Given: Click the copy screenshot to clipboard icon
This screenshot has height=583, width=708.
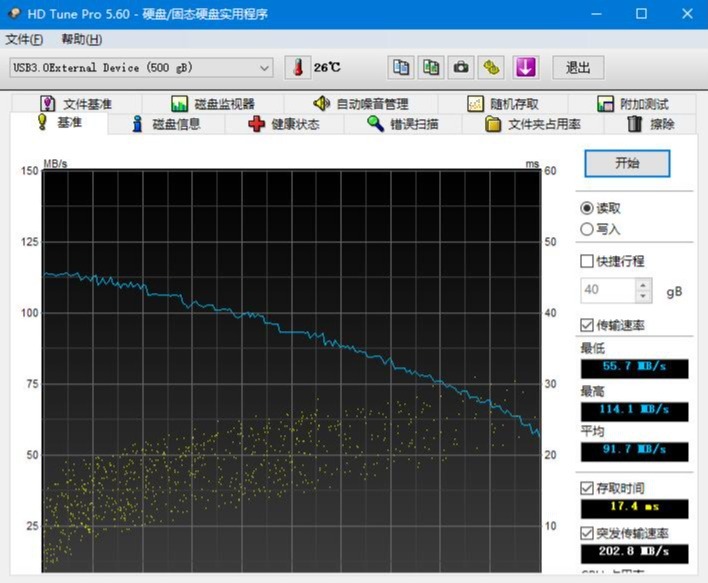Looking at the screenshot, I should [x=430, y=67].
